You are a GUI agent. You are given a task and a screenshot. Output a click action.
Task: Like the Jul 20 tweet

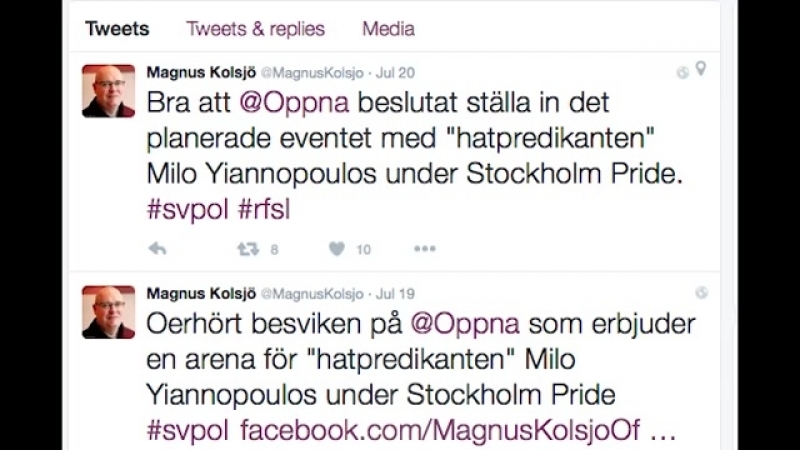[337, 248]
